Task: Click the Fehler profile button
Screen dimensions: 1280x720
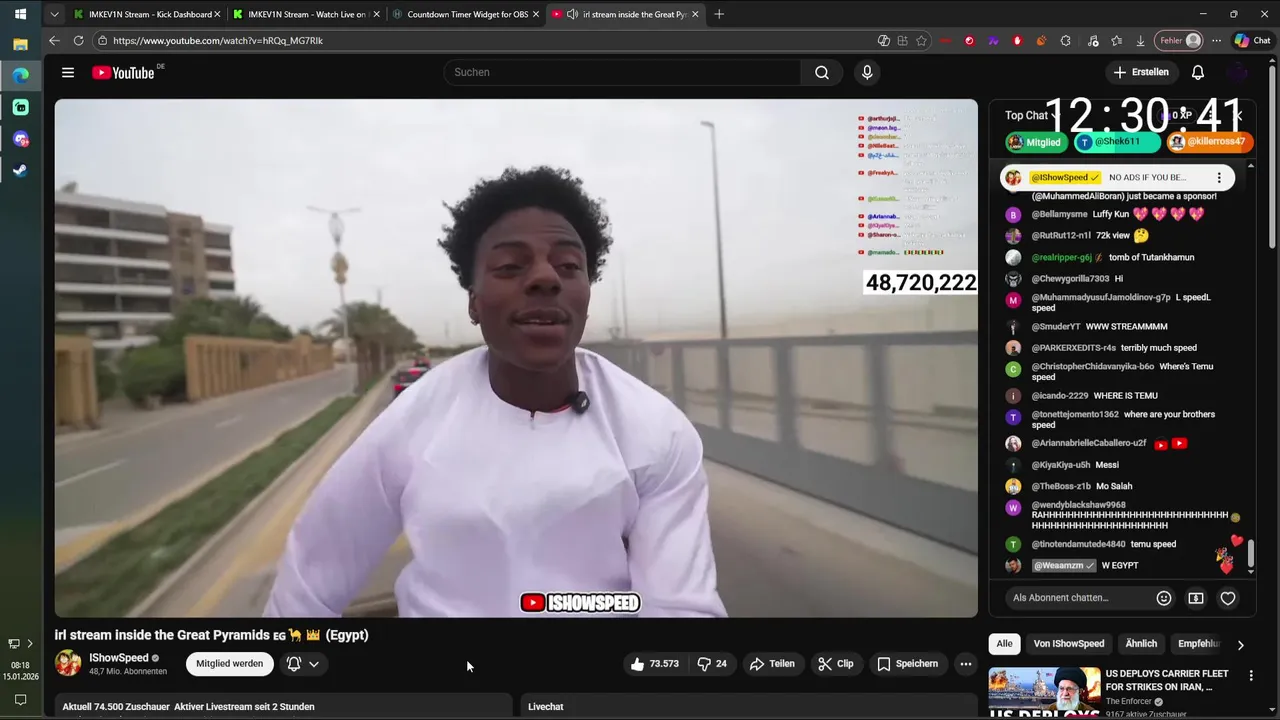Action: coord(1179,41)
